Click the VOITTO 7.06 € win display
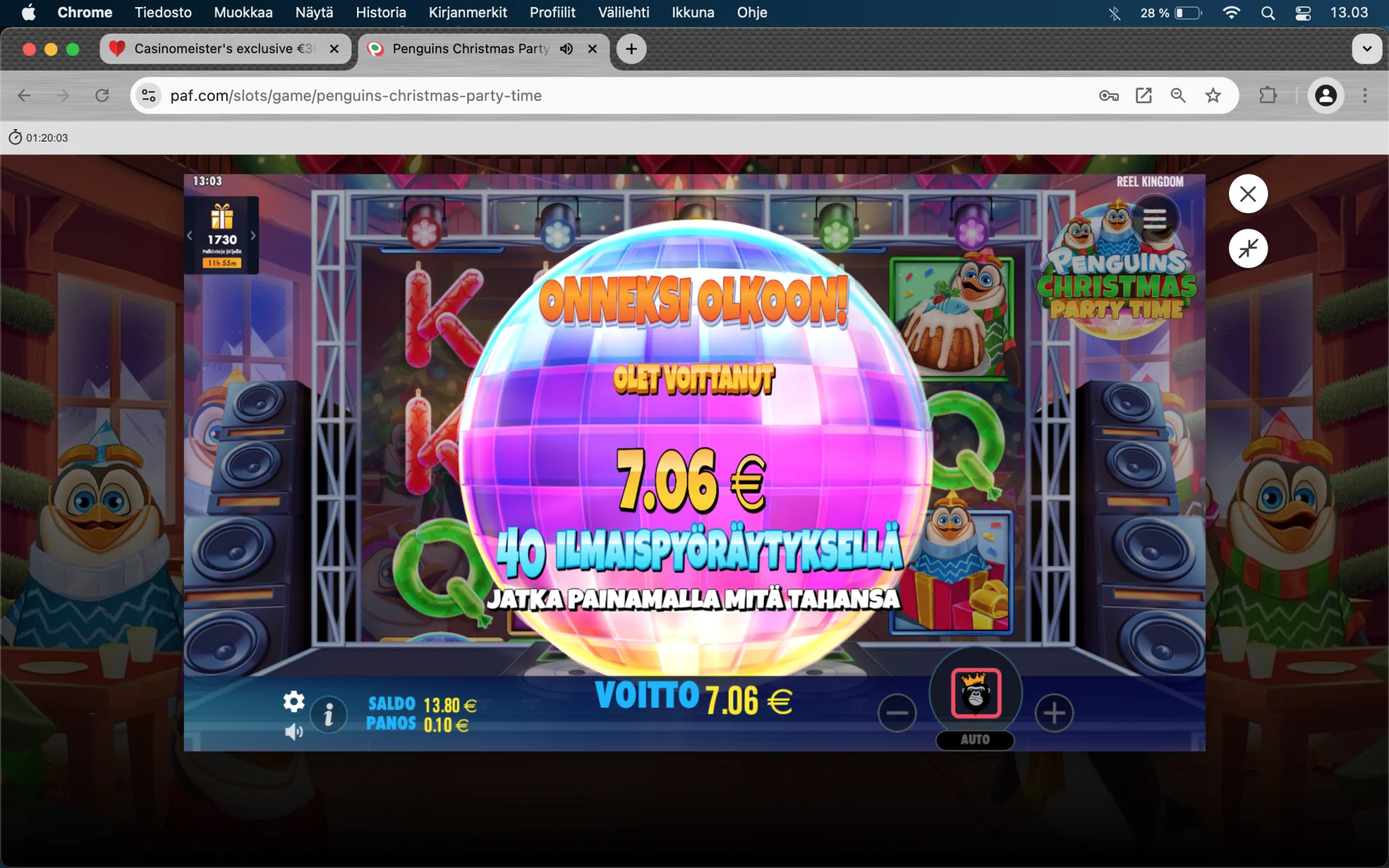Image resolution: width=1389 pixels, height=868 pixels. point(694,699)
